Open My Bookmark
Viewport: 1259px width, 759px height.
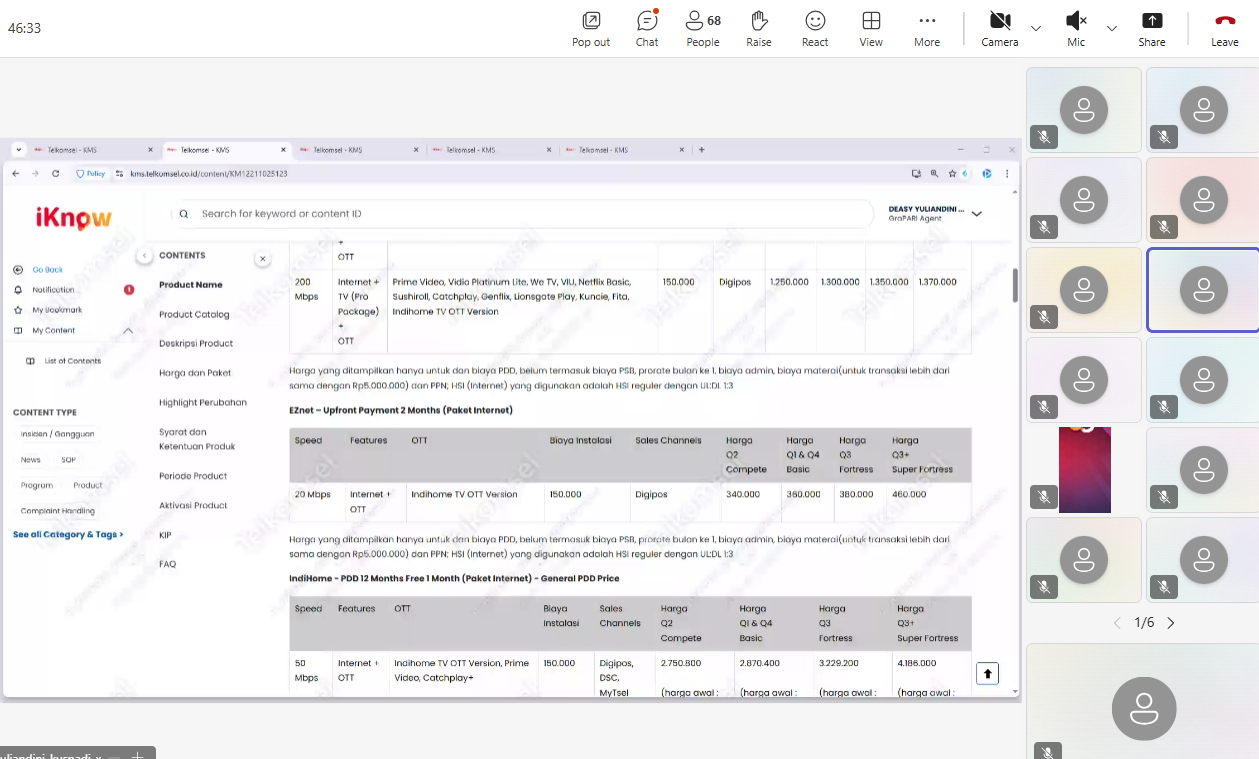pos(56,310)
